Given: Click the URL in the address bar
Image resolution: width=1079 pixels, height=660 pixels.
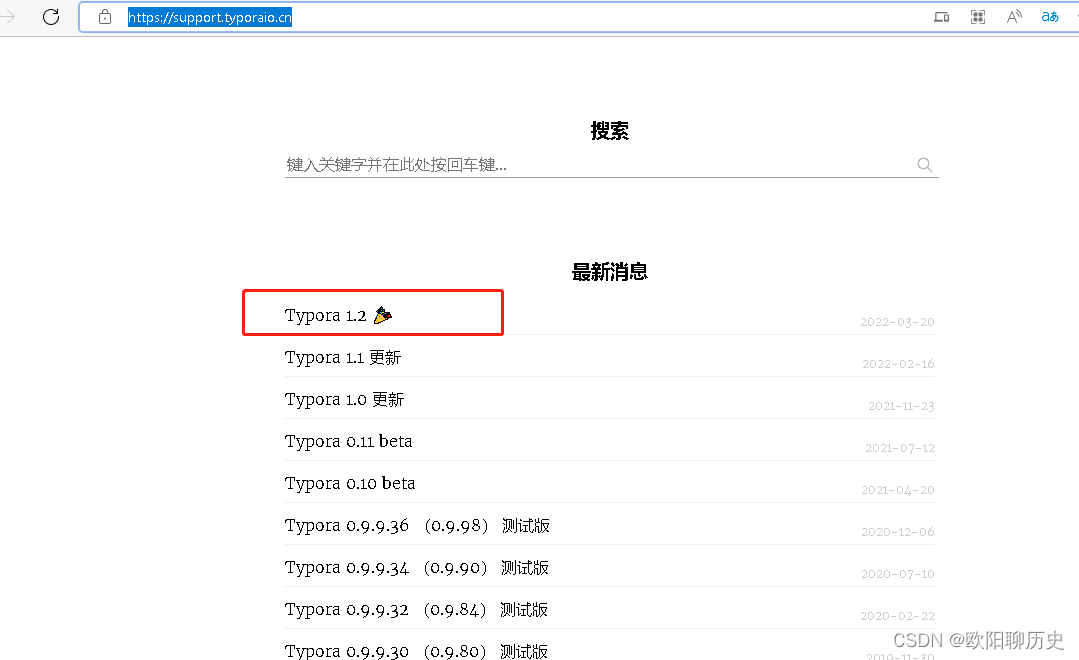Looking at the screenshot, I should coord(210,17).
